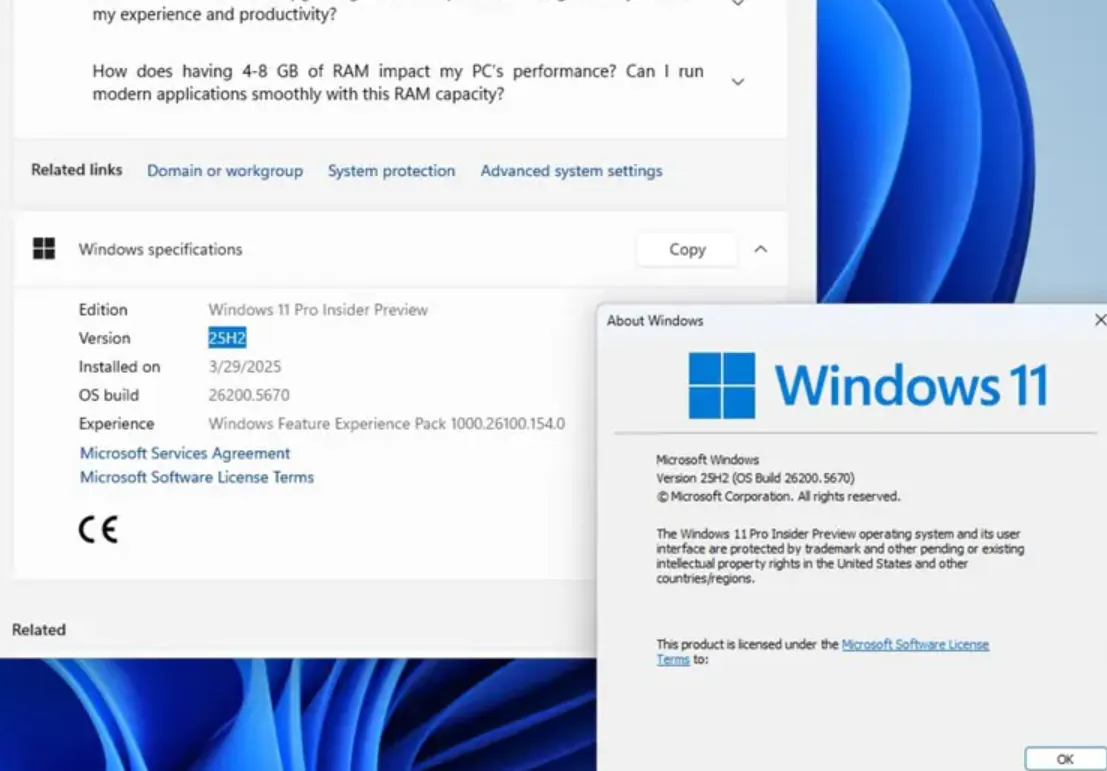The image size is (1107, 771).
Task: Click the Microsoft Software License Terms dialog link
Action: click(916, 644)
